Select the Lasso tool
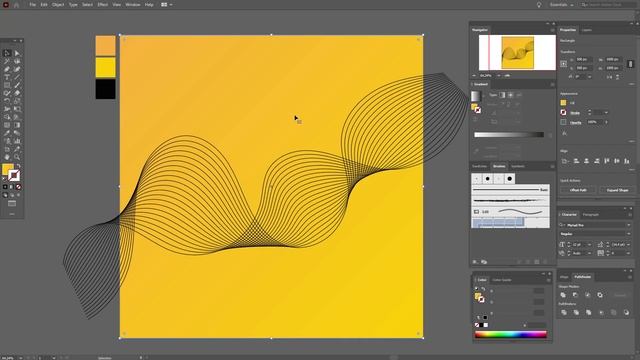This screenshot has height=360, width=640. [x=17, y=61]
